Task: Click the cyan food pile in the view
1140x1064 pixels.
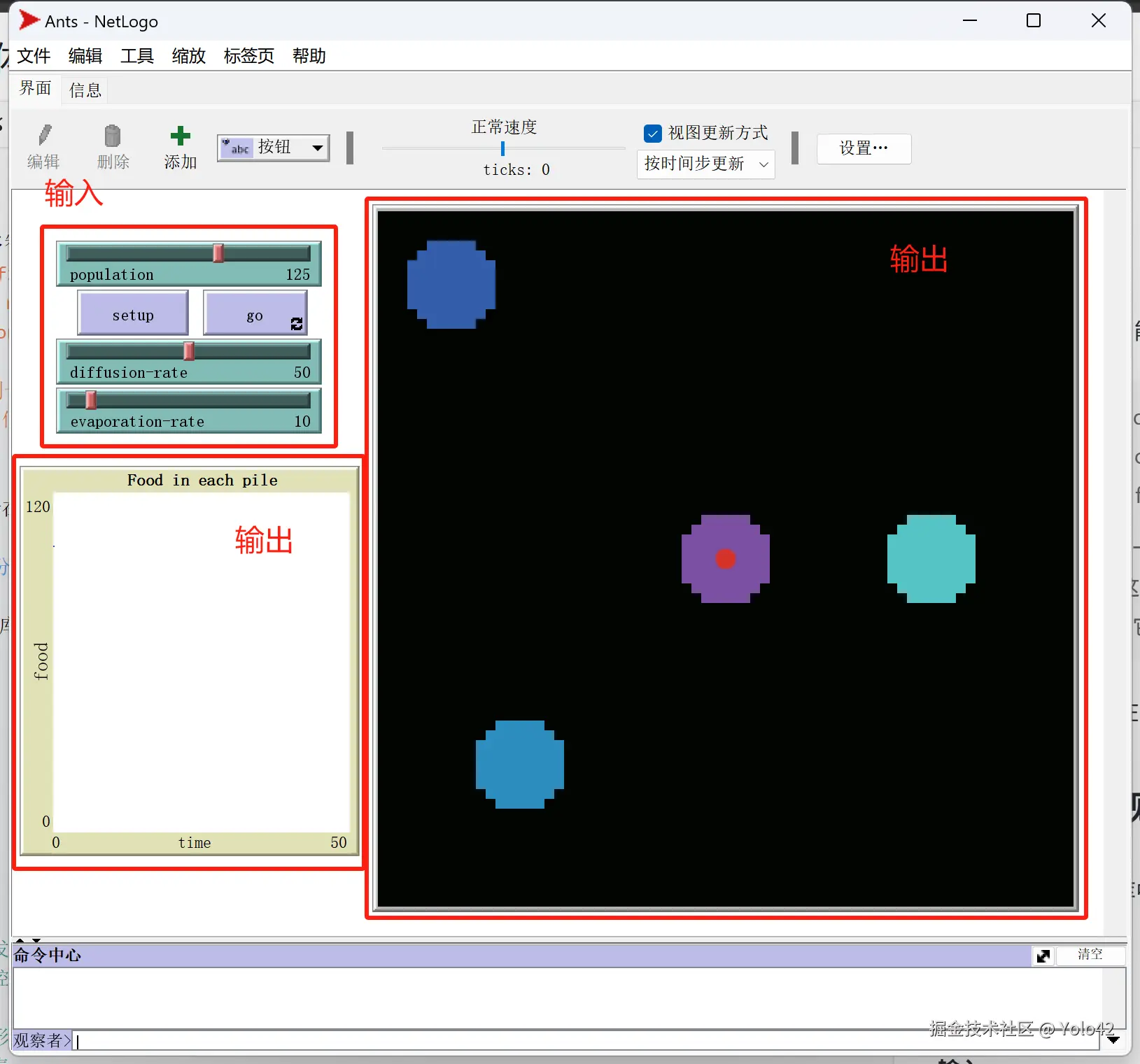Action: pos(931,559)
